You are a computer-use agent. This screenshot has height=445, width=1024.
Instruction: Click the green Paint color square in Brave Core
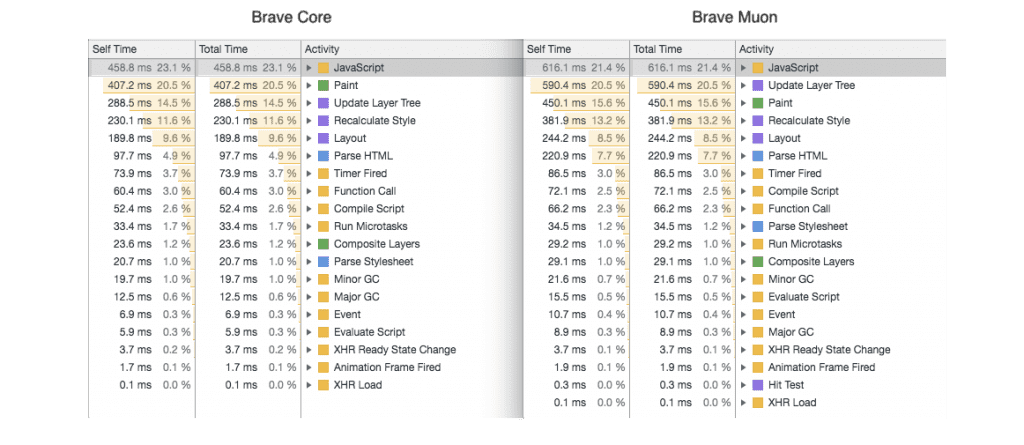(x=323, y=86)
